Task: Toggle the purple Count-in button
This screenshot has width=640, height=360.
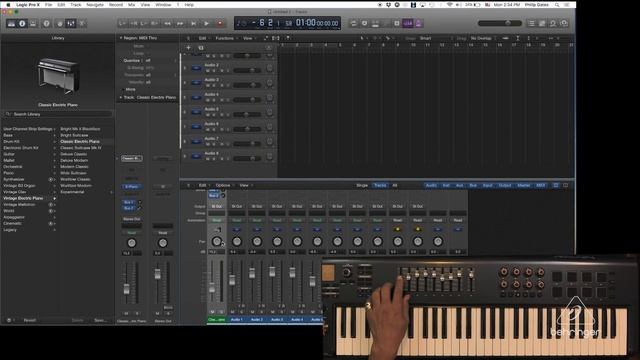Action: pyautogui.click(x=408, y=24)
